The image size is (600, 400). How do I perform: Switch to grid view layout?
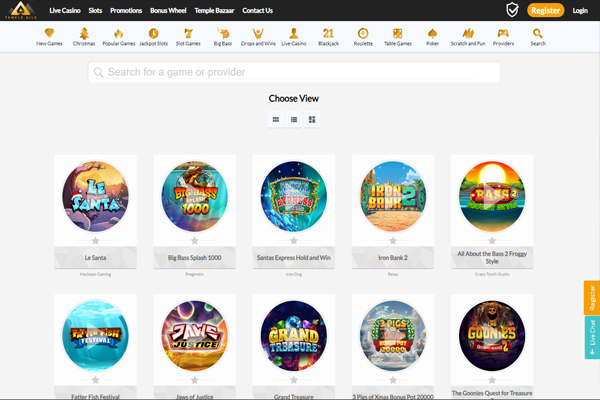[x=276, y=119]
